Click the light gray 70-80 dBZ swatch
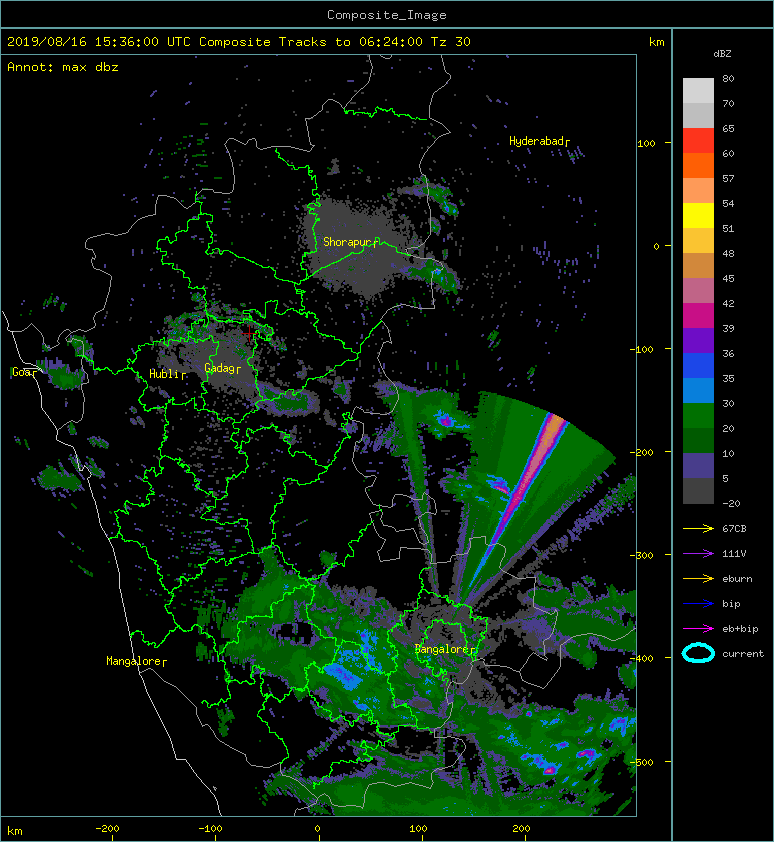 tap(698, 91)
